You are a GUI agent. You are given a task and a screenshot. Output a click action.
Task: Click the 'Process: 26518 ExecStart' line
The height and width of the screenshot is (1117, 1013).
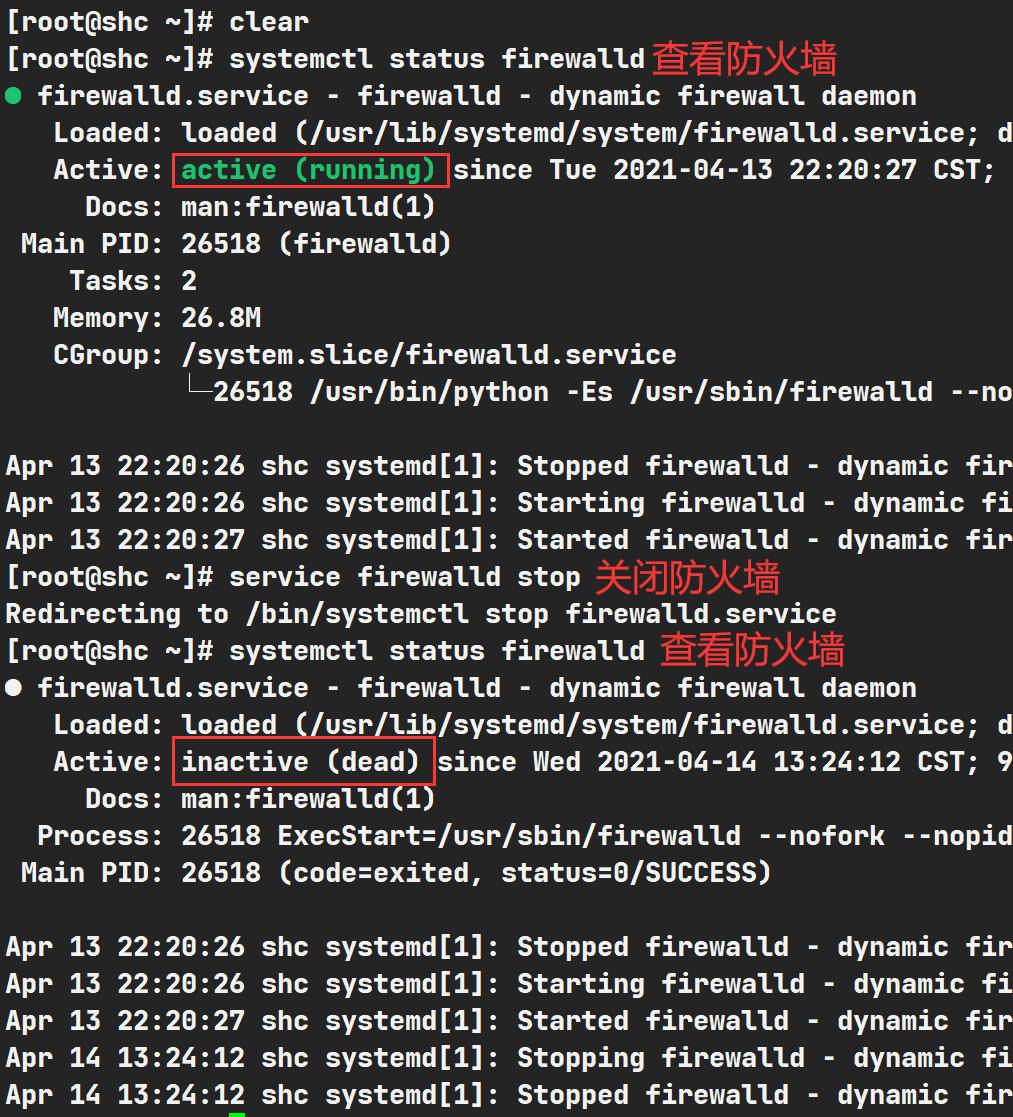524,836
